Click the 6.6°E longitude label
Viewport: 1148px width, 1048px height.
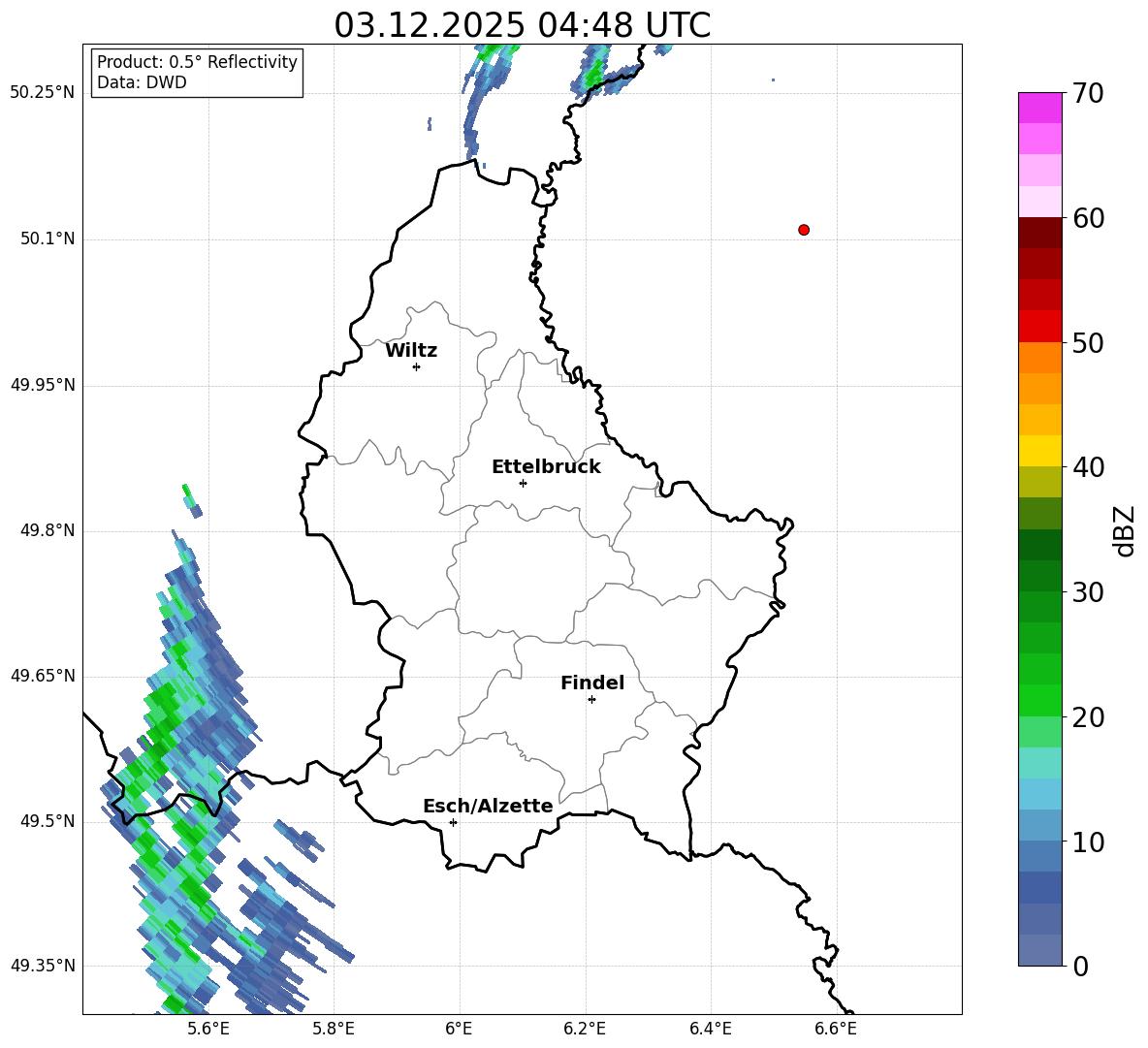(836, 1029)
